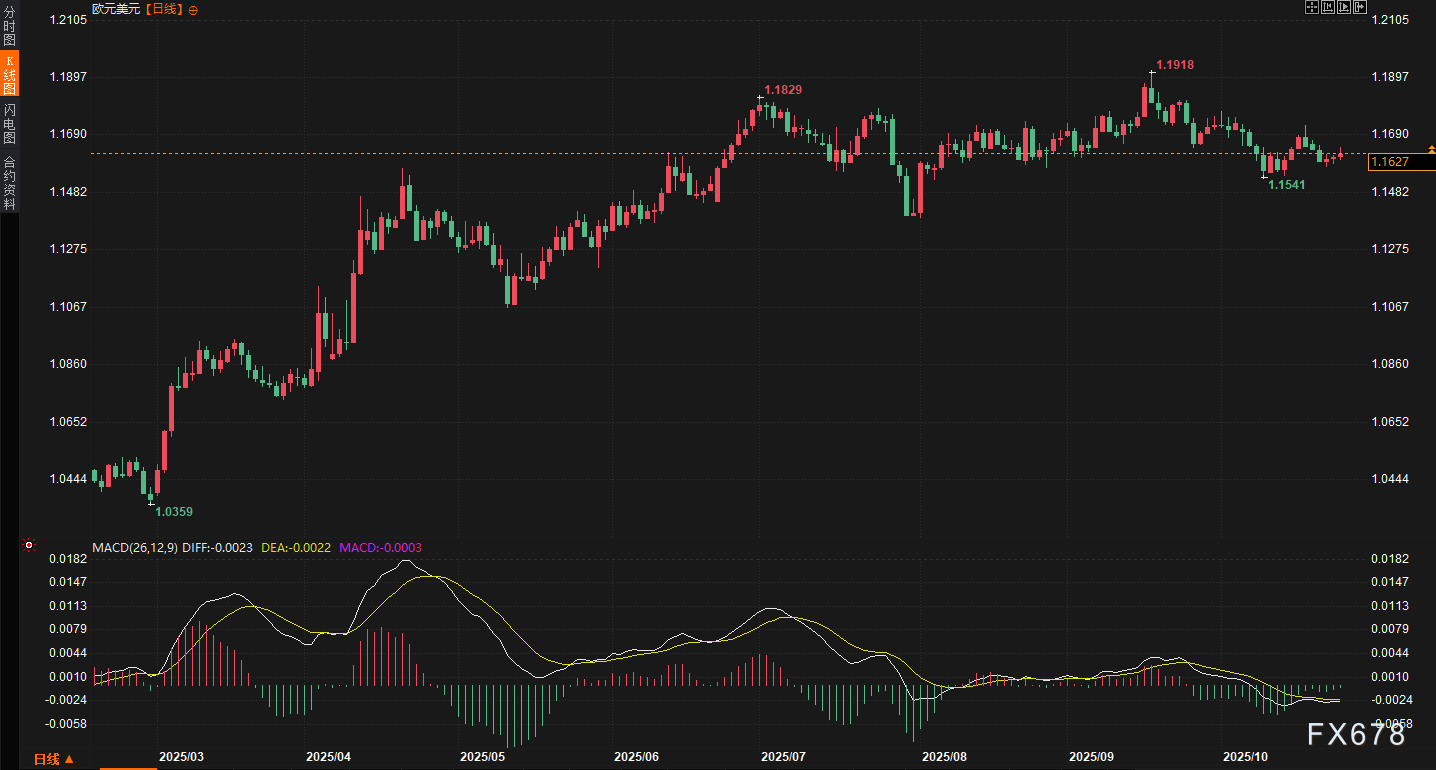The image size is (1436, 770).
Task: Open the 合约资料 tab
Action: tap(9, 182)
